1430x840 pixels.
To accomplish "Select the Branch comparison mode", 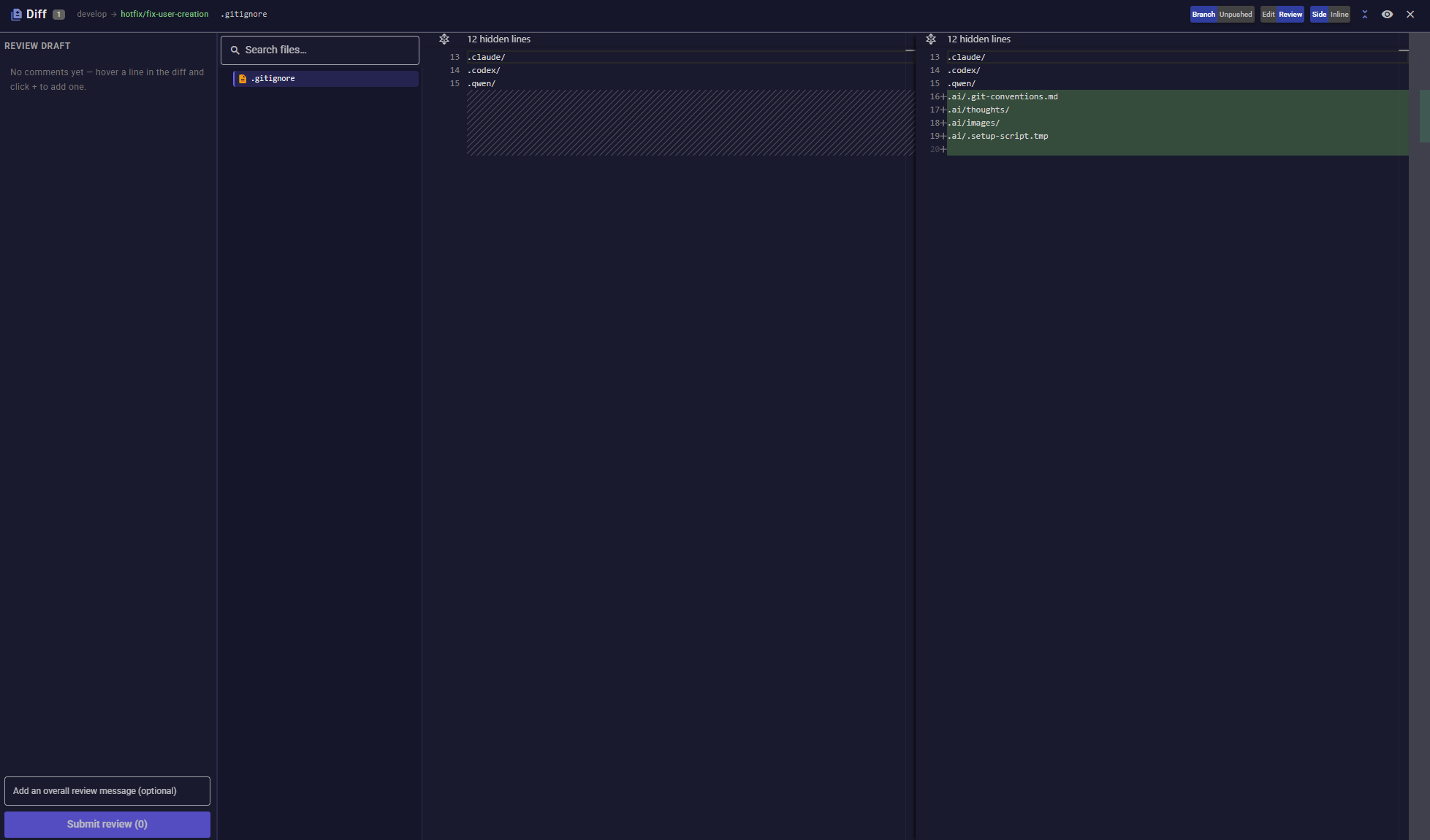I will 1203,15.
